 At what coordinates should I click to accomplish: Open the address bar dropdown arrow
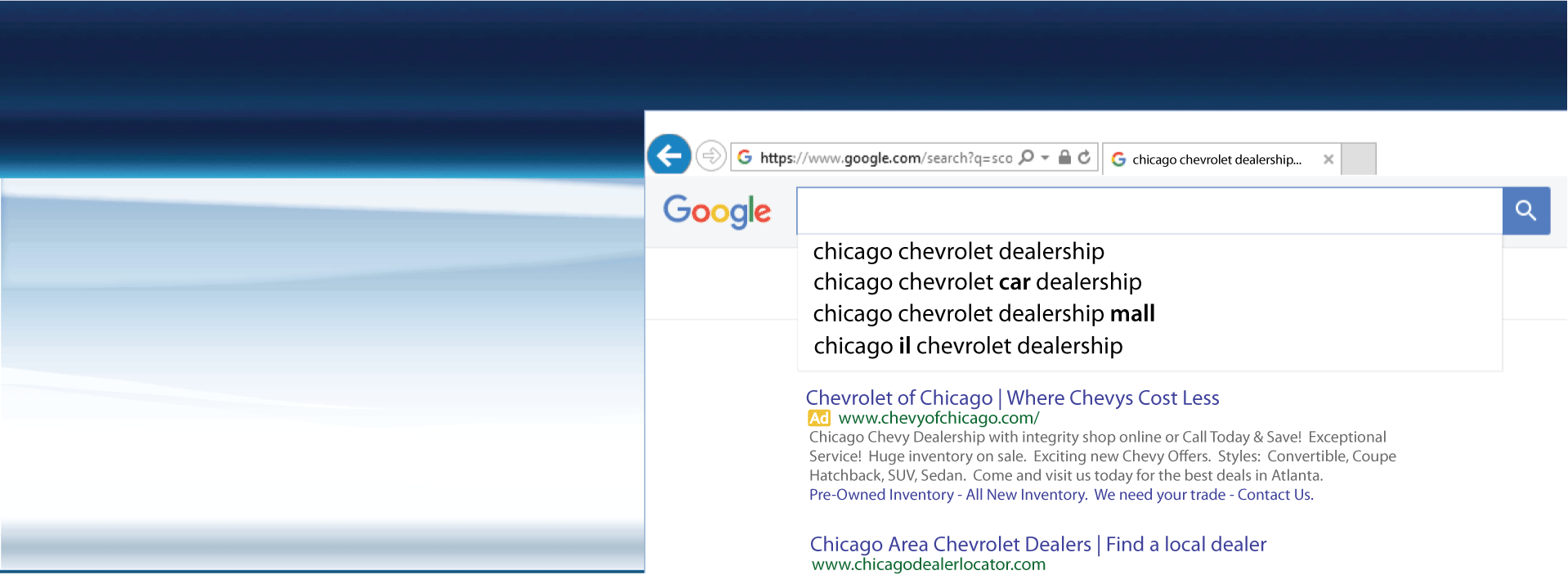(1045, 158)
